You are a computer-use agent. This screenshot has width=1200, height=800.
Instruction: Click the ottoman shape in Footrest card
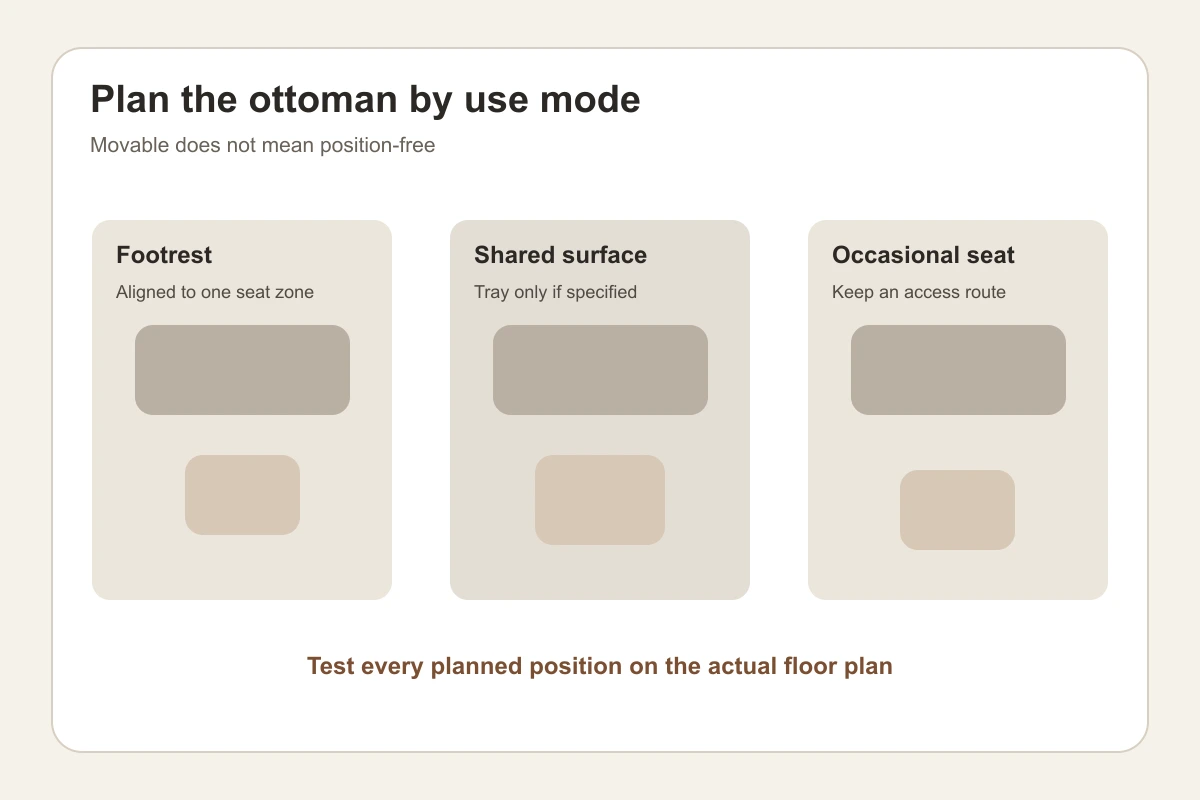coord(242,495)
